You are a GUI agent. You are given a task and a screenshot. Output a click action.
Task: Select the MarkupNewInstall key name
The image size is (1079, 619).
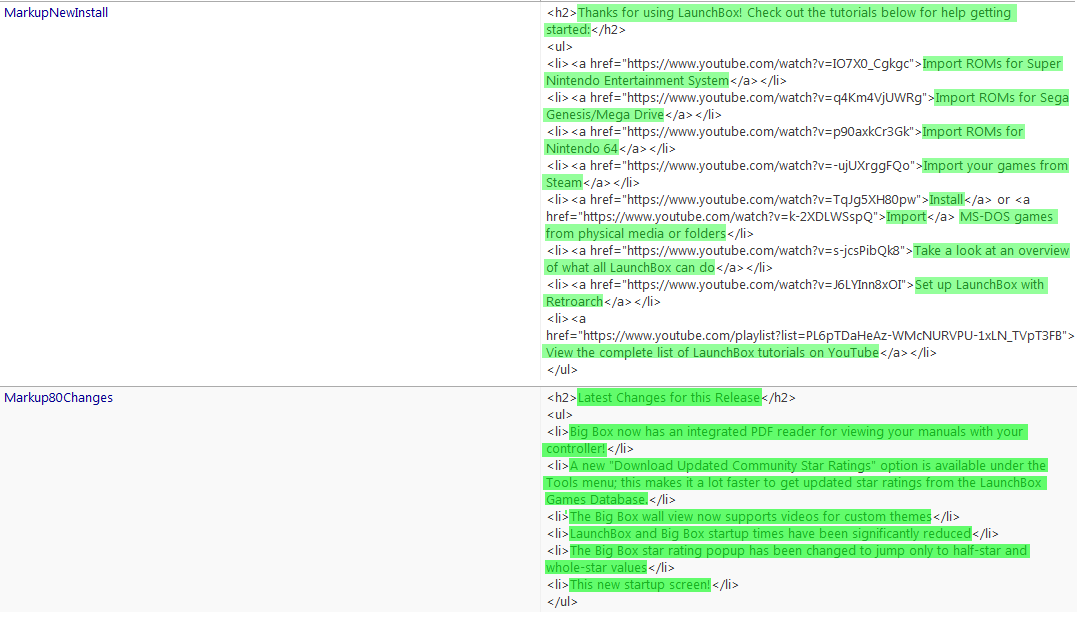point(56,12)
